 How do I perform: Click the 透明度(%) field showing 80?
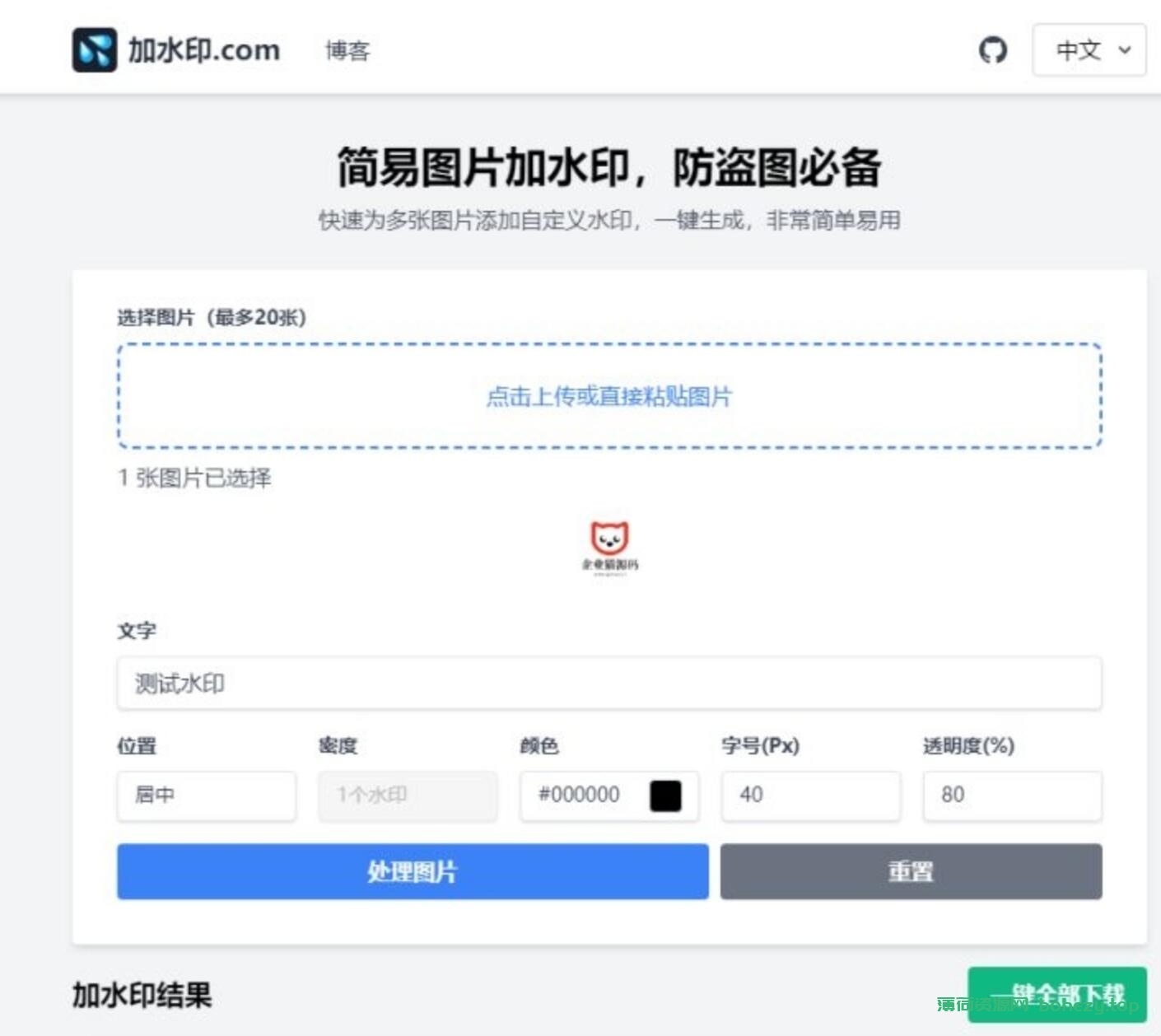click(x=1012, y=796)
